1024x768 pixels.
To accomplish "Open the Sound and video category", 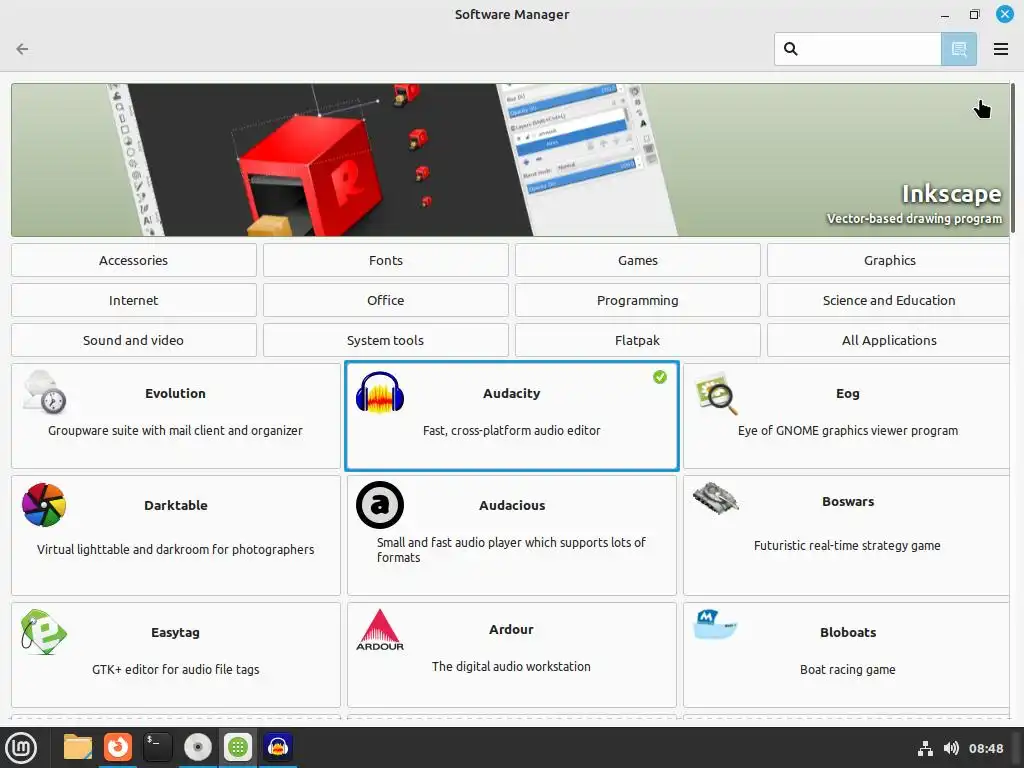I will click(133, 340).
